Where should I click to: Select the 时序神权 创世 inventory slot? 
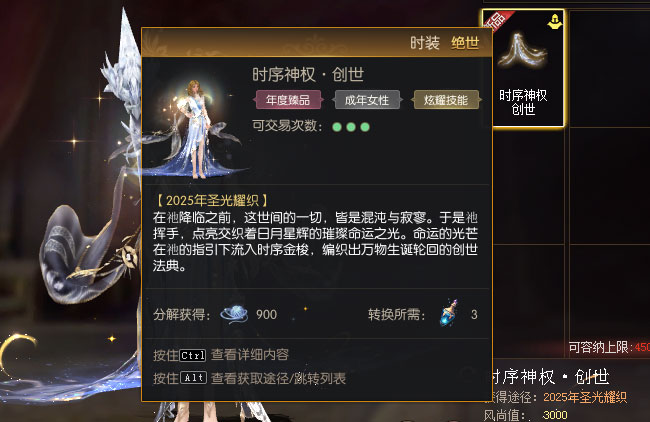[x=523, y=68]
